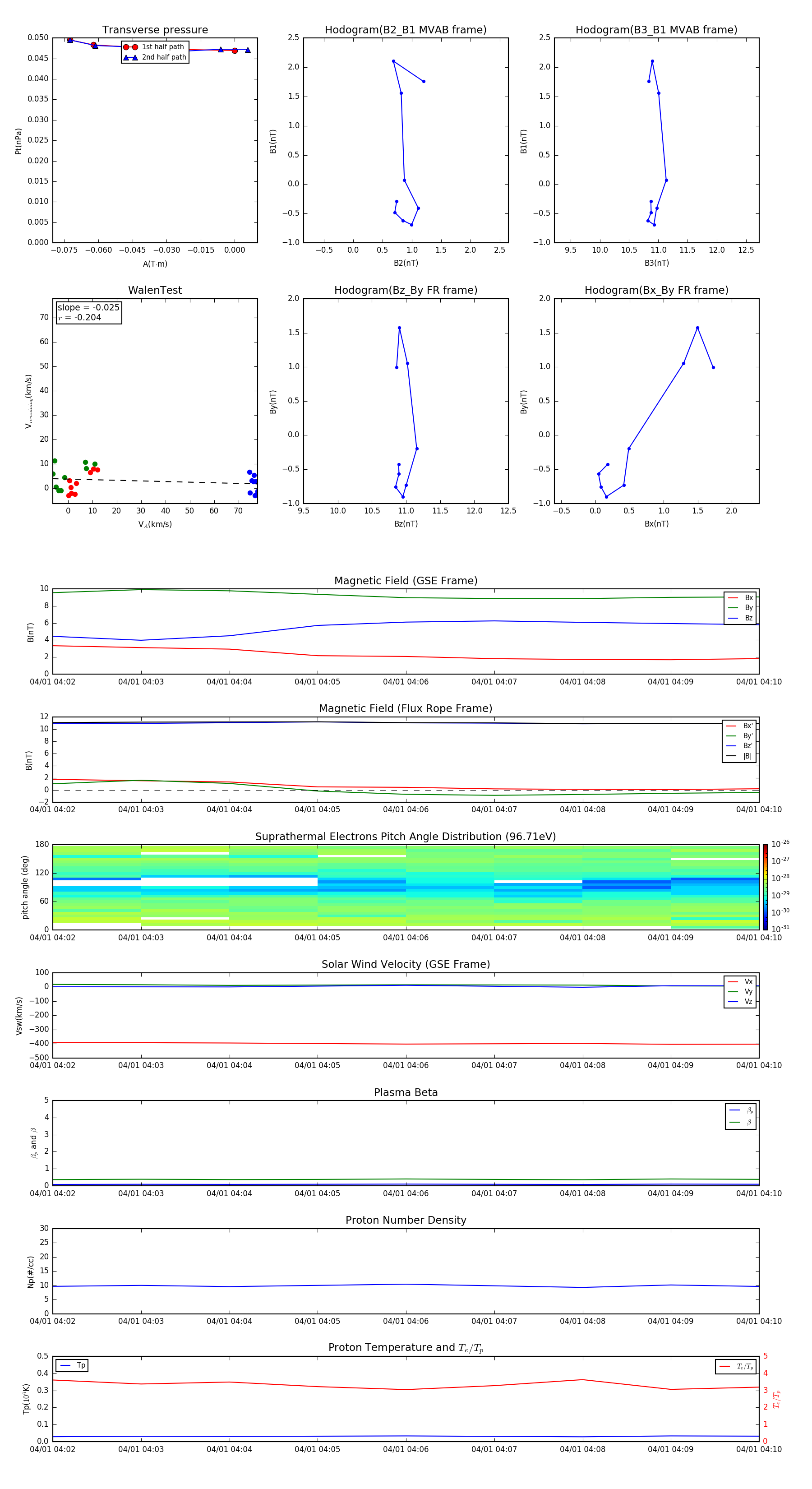Click the Bx legend entry in GSE plot
The image size is (812, 1489).
tap(741, 598)
